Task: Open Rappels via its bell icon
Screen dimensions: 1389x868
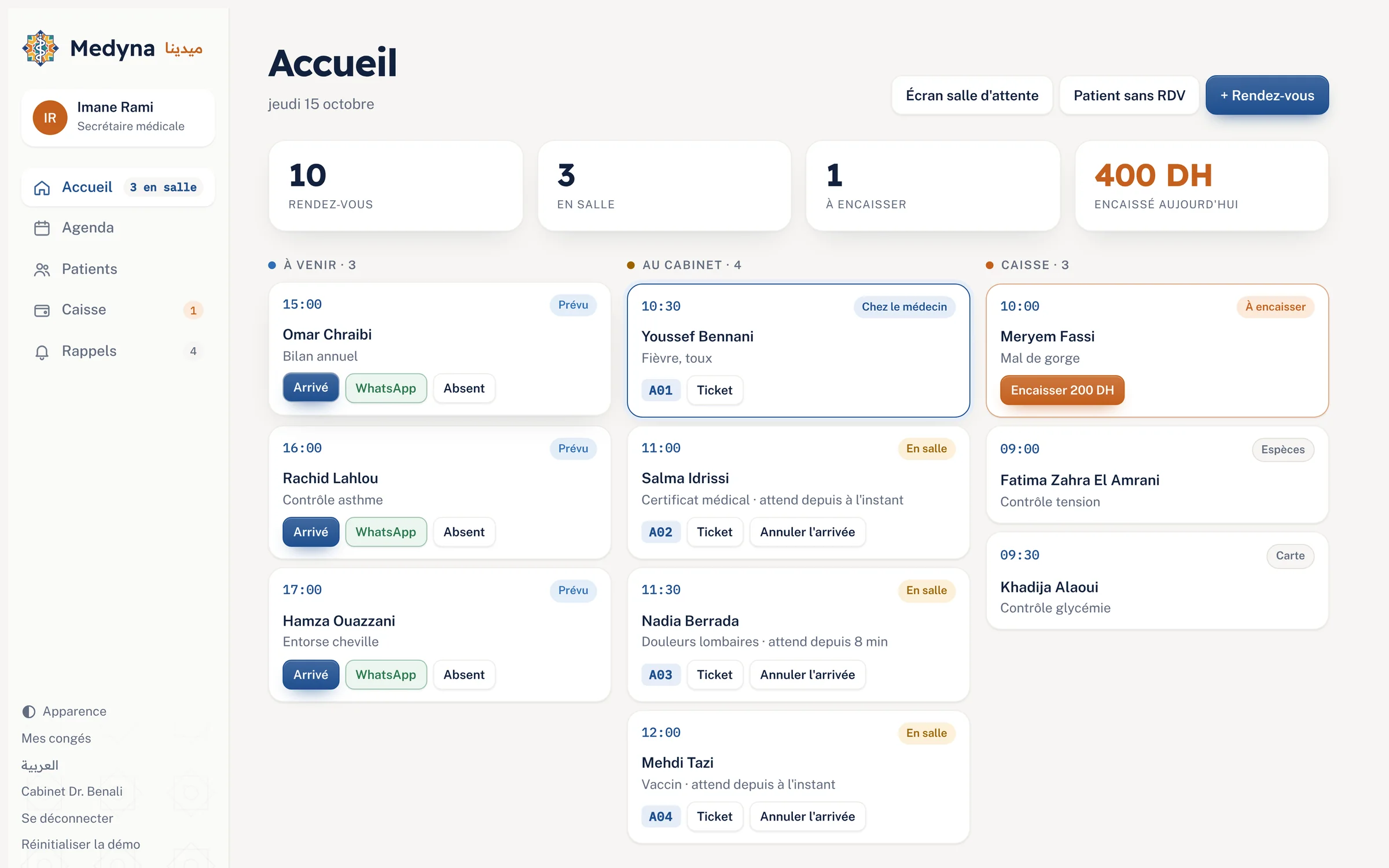Action: click(x=42, y=352)
